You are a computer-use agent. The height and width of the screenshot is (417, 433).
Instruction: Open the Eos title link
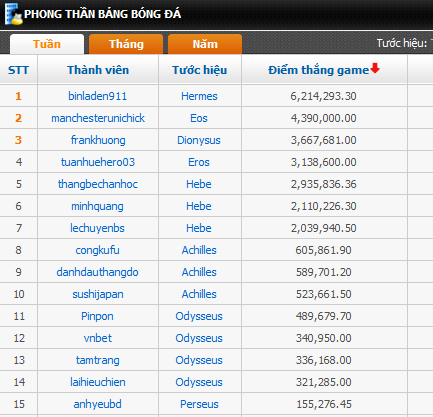coord(199,118)
